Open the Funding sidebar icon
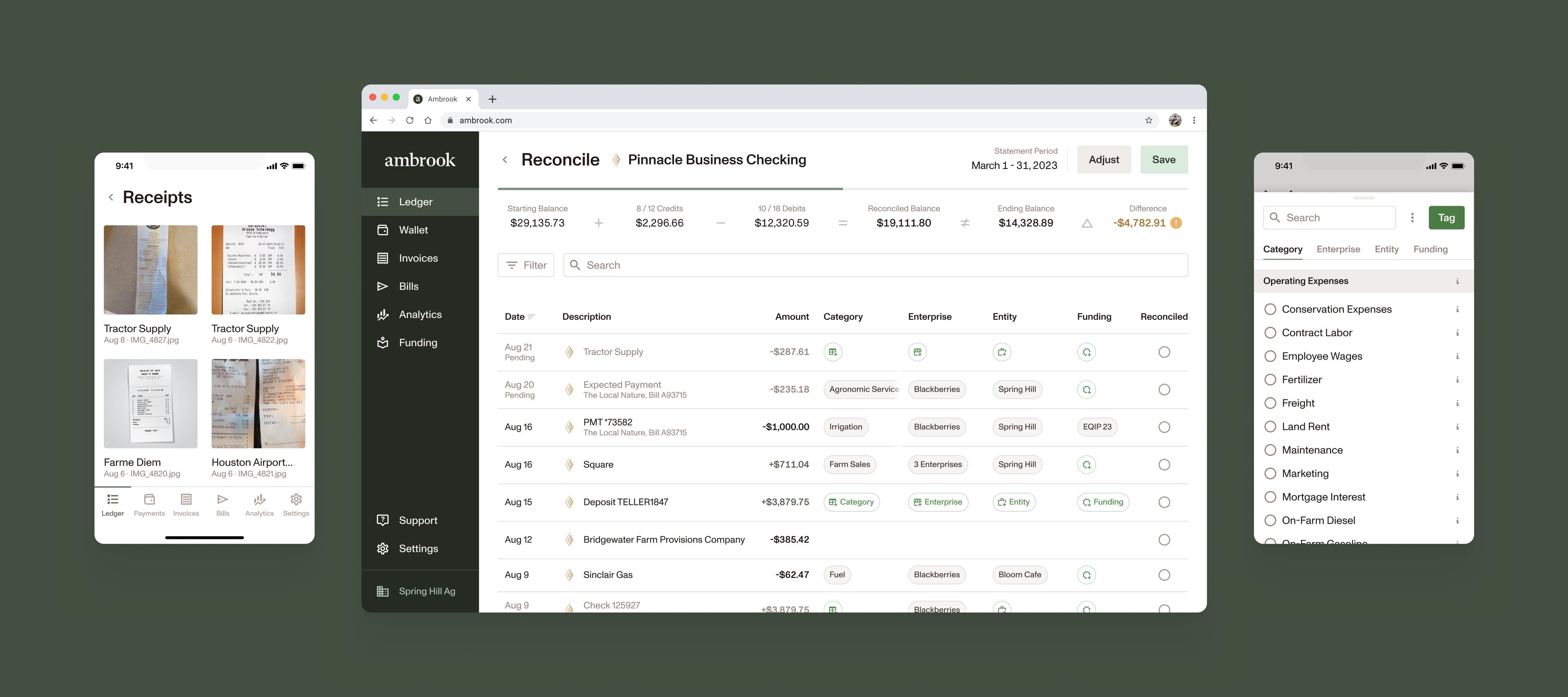The height and width of the screenshot is (697, 1568). [x=382, y=342]
